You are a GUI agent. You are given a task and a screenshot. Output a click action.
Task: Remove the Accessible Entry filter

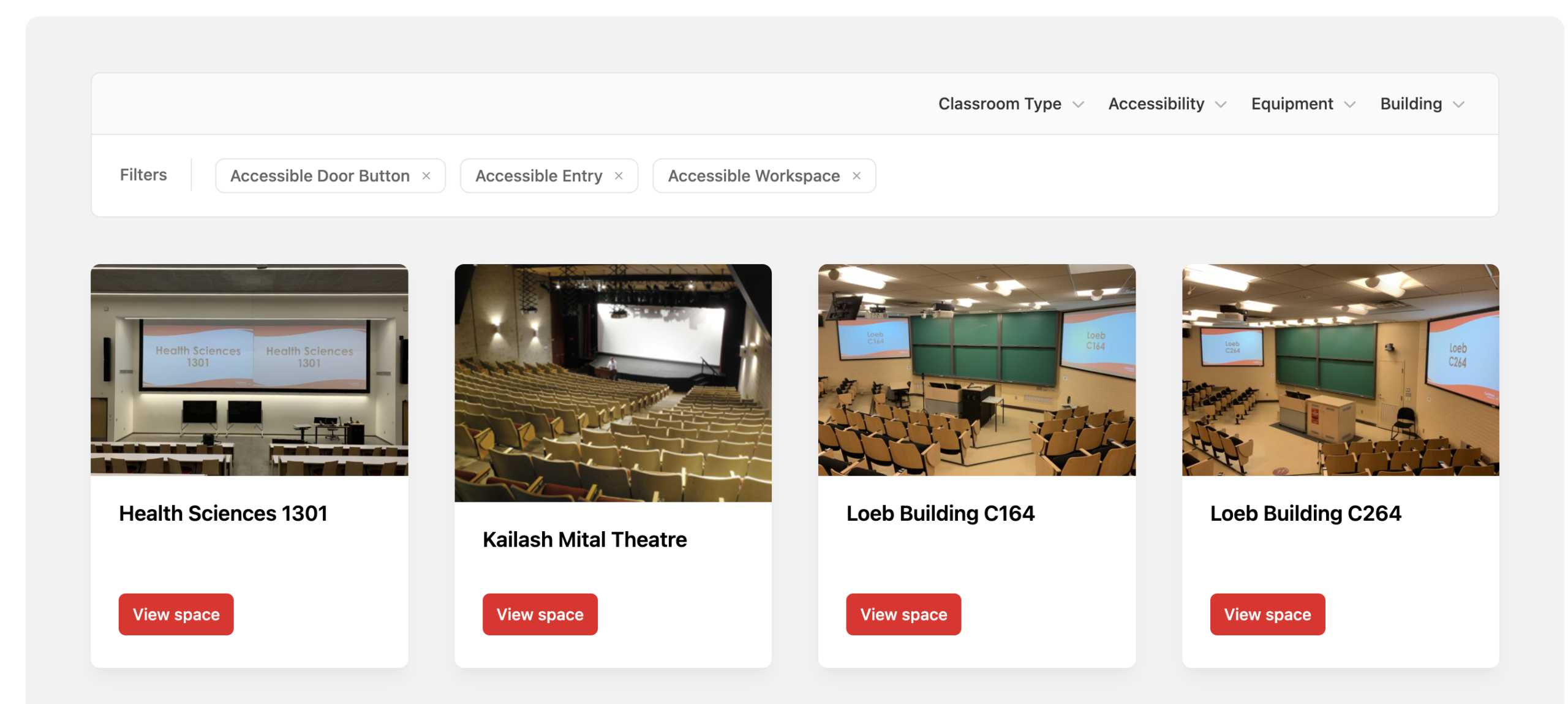click(x=619, y=176)
